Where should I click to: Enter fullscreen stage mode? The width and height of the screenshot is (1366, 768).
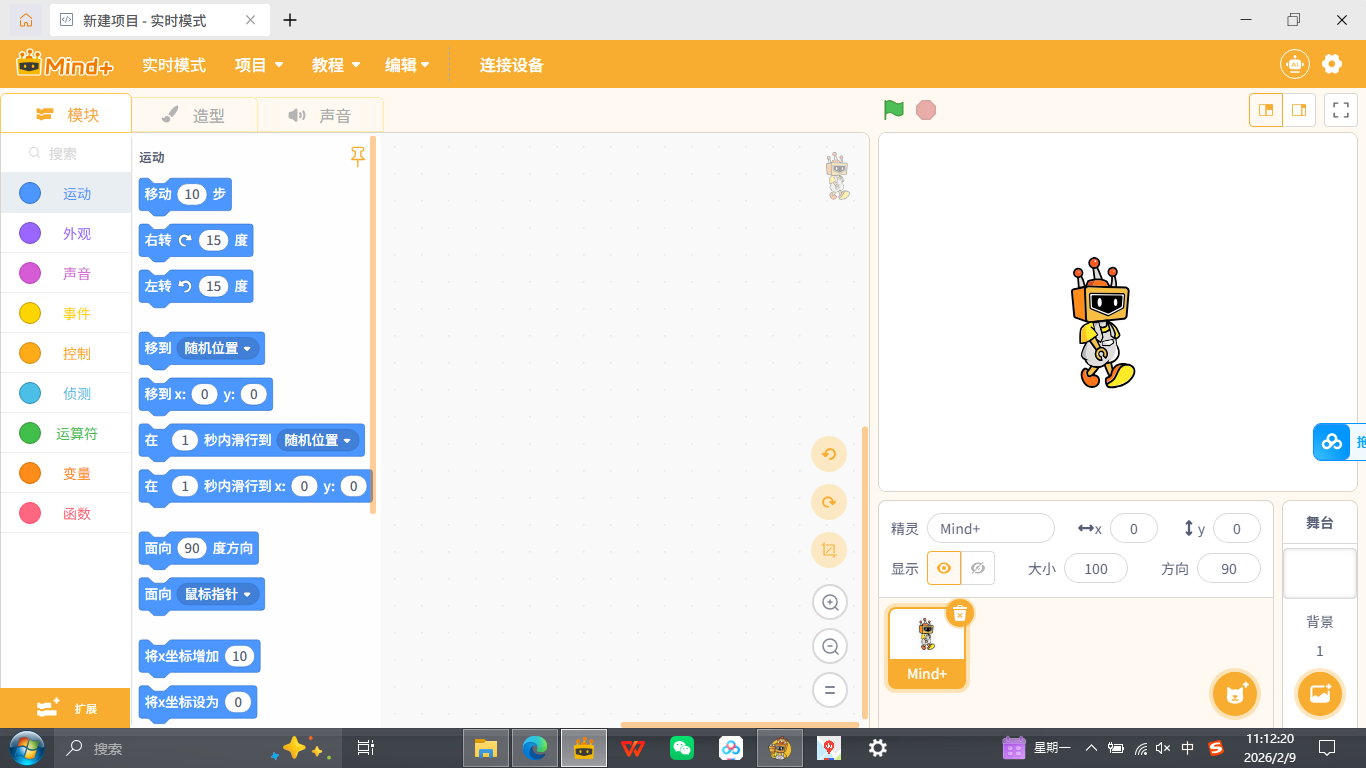coord(1340,110)
